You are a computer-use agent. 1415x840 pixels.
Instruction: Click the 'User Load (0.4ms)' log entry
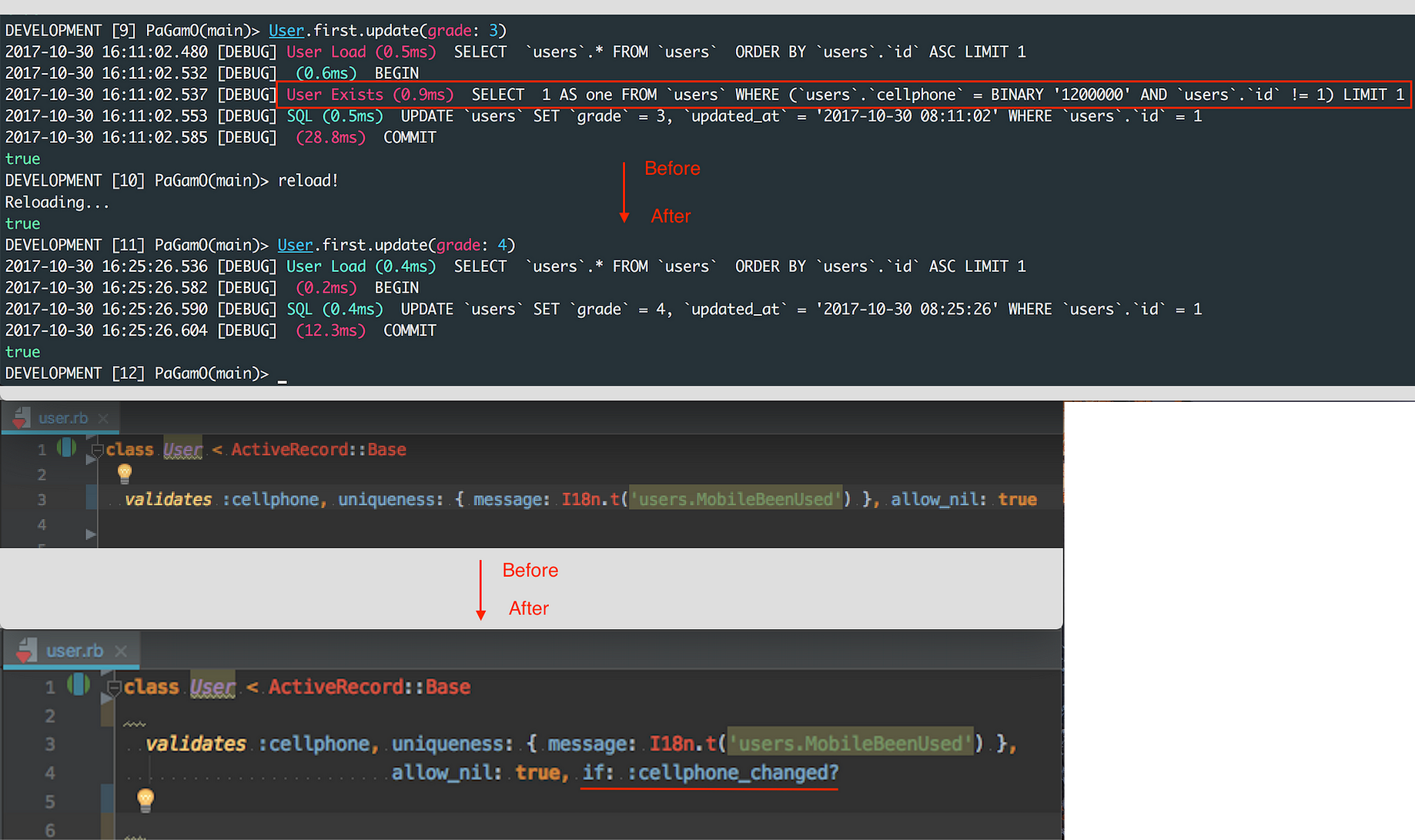tap(361, 266)
